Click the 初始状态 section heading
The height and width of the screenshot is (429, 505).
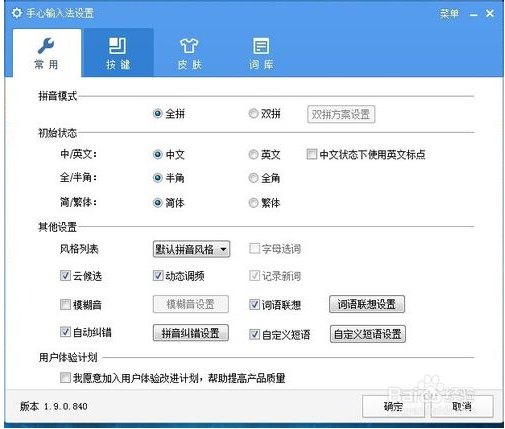click(58, 133)
